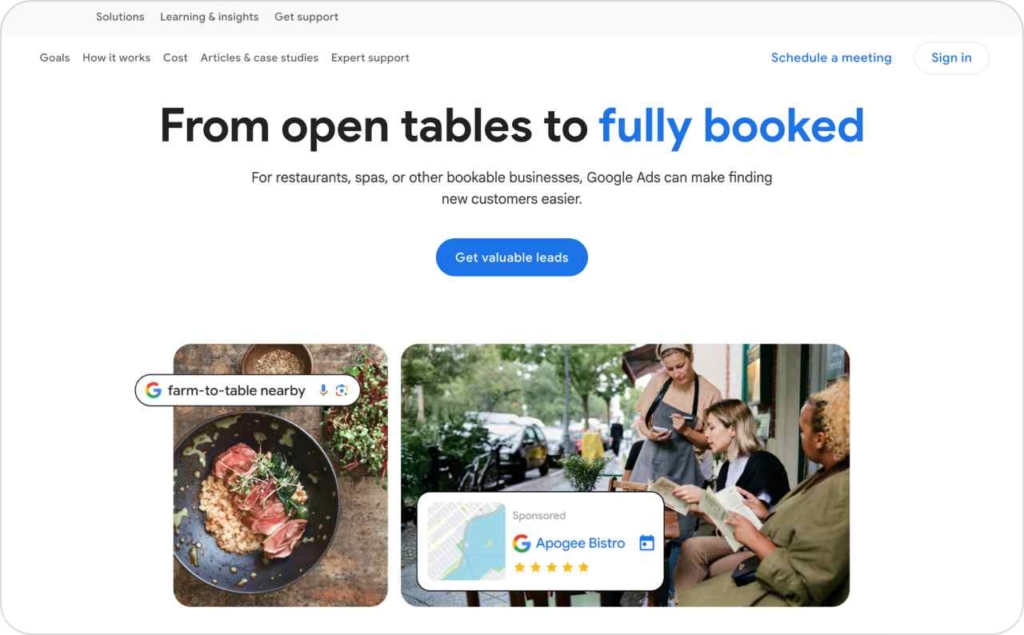
Task: Click the Get valuable leads button
Action: click(x=512, y=257)
